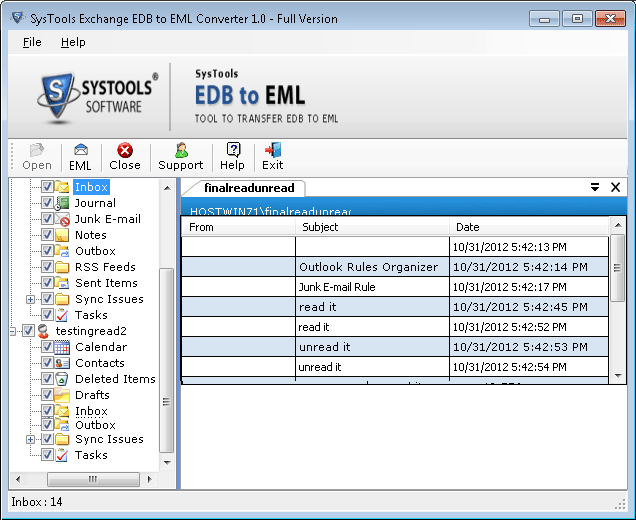Viewport: 636px width, 520px height.
Task: Click the Sent Items folder icon
Action: pos(62,283)
